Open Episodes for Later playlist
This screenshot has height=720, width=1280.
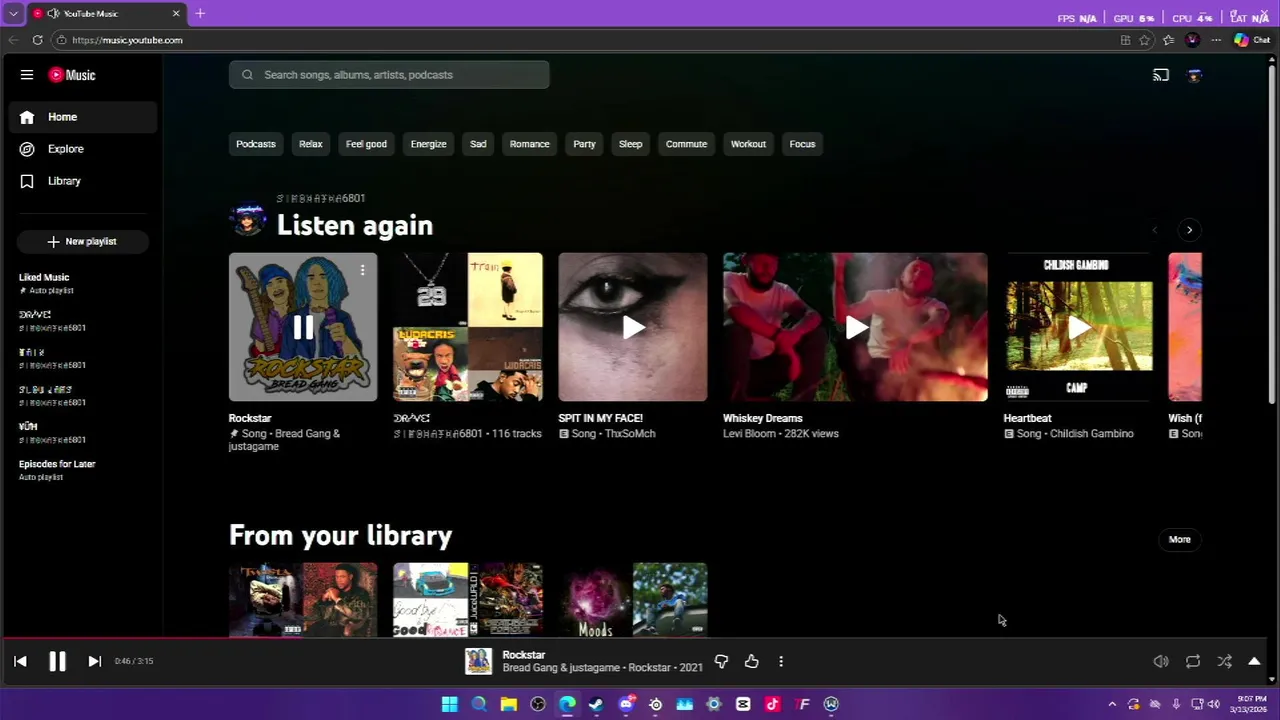[84, 470]
